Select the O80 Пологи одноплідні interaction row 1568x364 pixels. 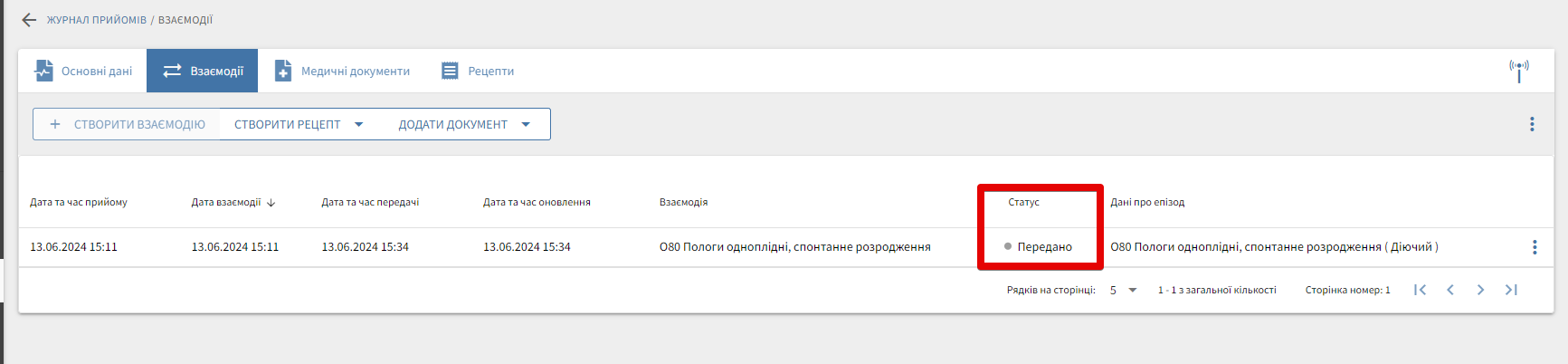794,247
